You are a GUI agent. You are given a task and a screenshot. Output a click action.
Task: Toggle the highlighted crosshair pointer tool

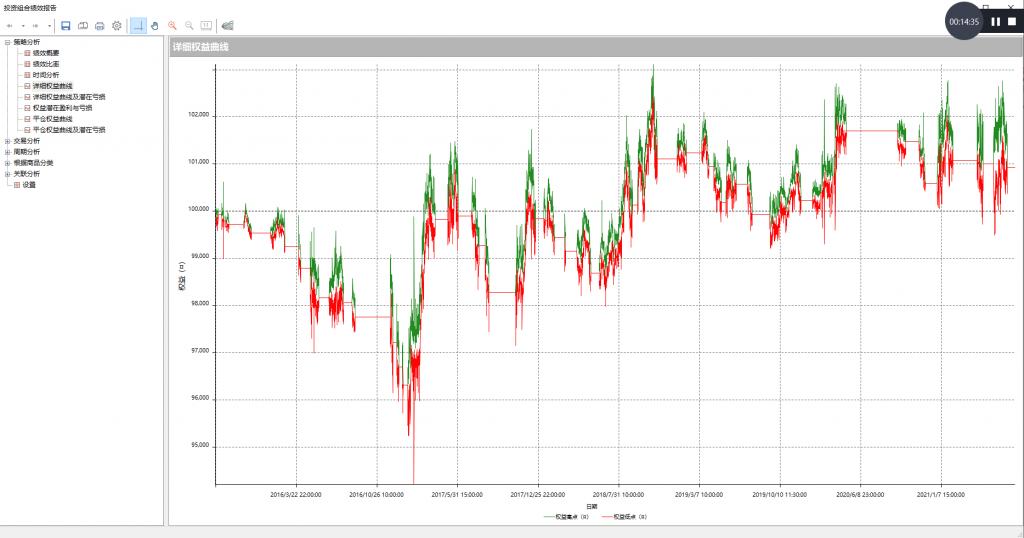point(138,25)
